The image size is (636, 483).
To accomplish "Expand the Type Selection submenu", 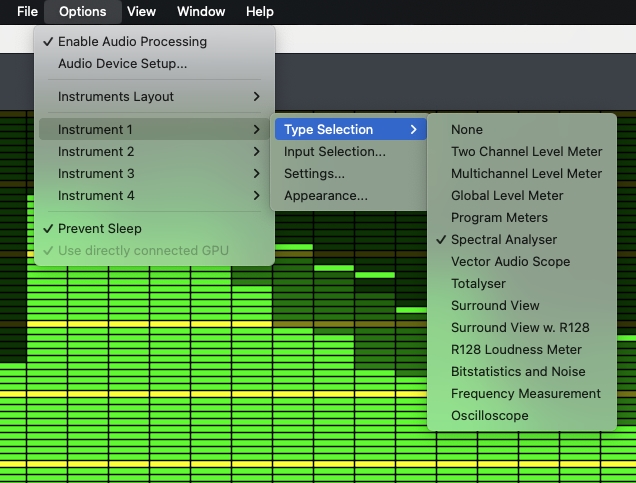I will click(350, 129).
